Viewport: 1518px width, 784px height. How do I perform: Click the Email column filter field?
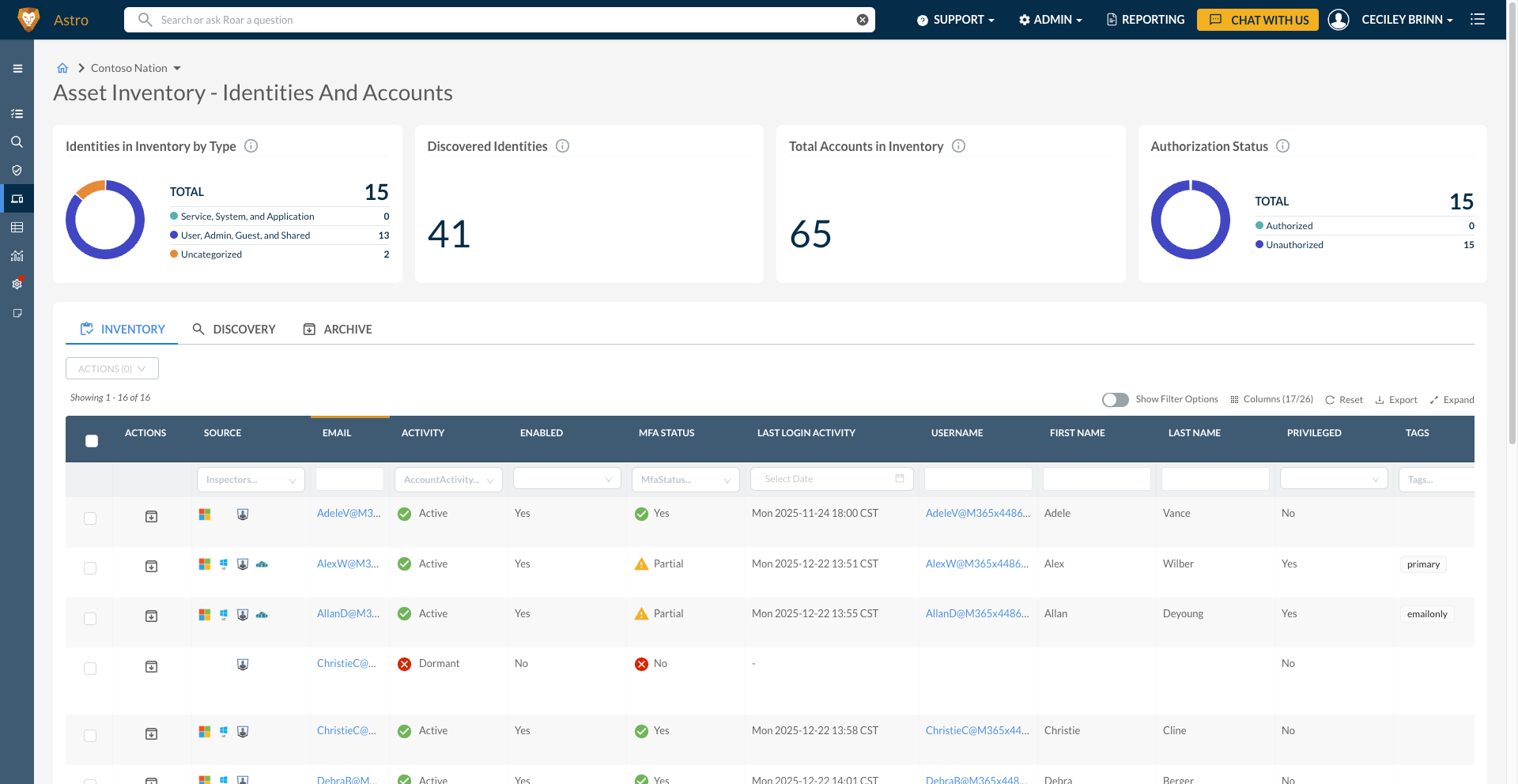(349, 479)
